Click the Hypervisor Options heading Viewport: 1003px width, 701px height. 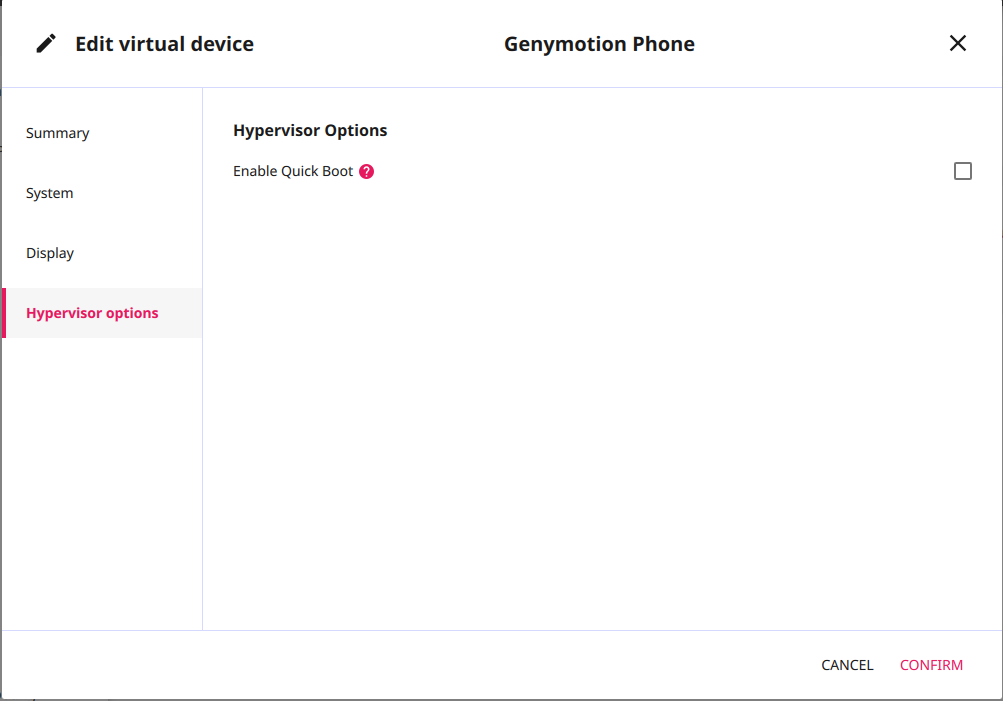(x=310, y=130)
